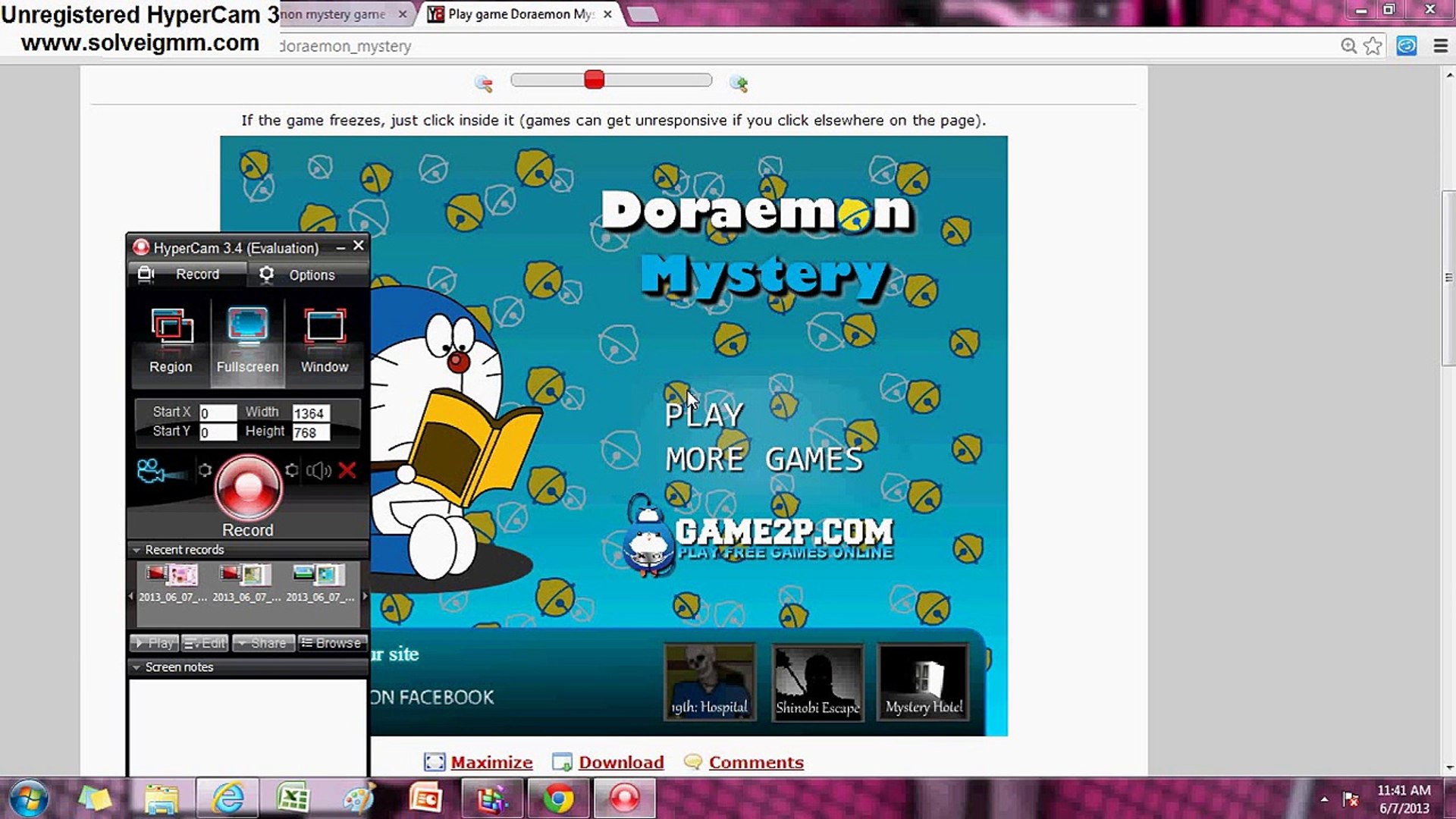Click the Start X input field
This screenshot has width=1456, height=819.
pos(218,413)
